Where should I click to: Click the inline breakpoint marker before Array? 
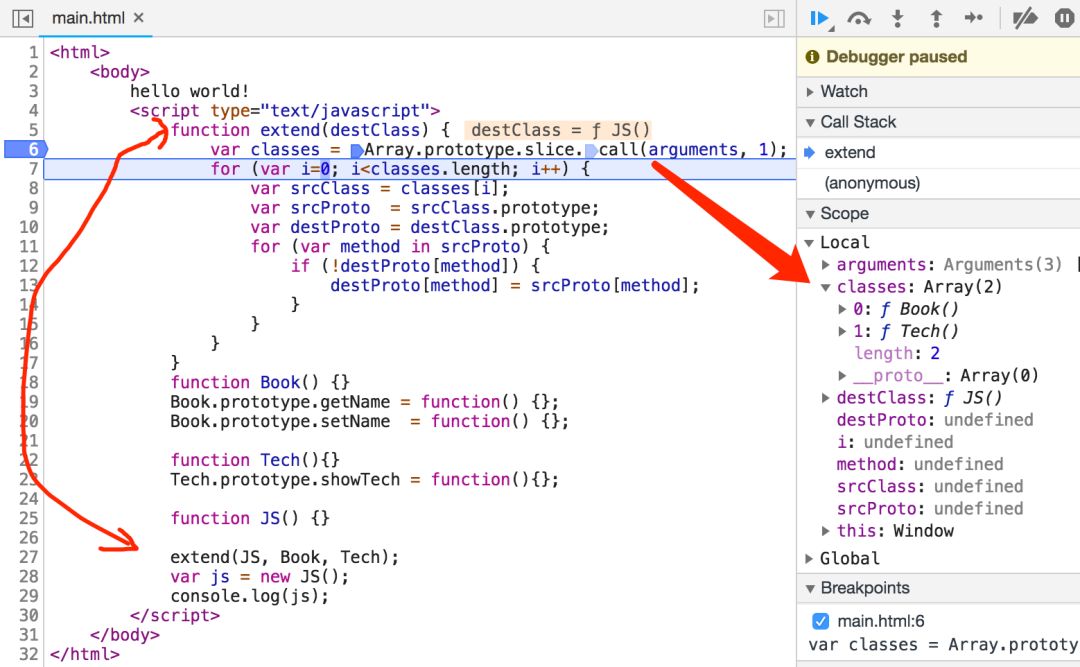(x=356, y=150)
